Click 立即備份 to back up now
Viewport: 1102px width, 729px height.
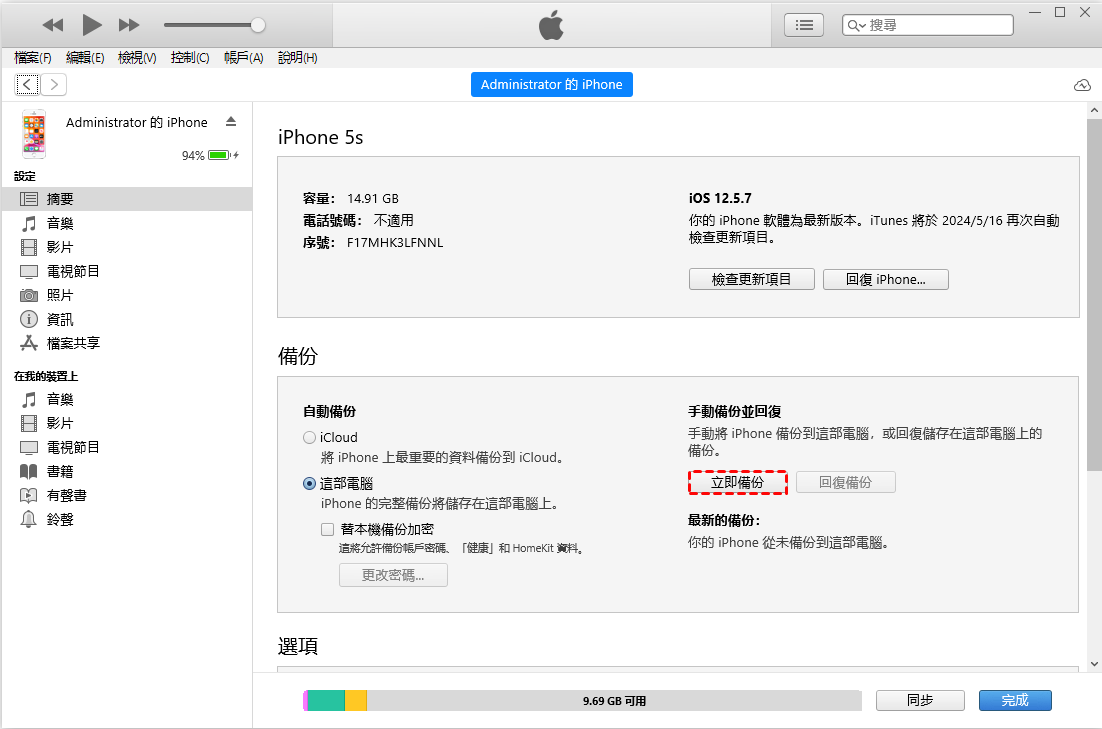pos(738,482)
